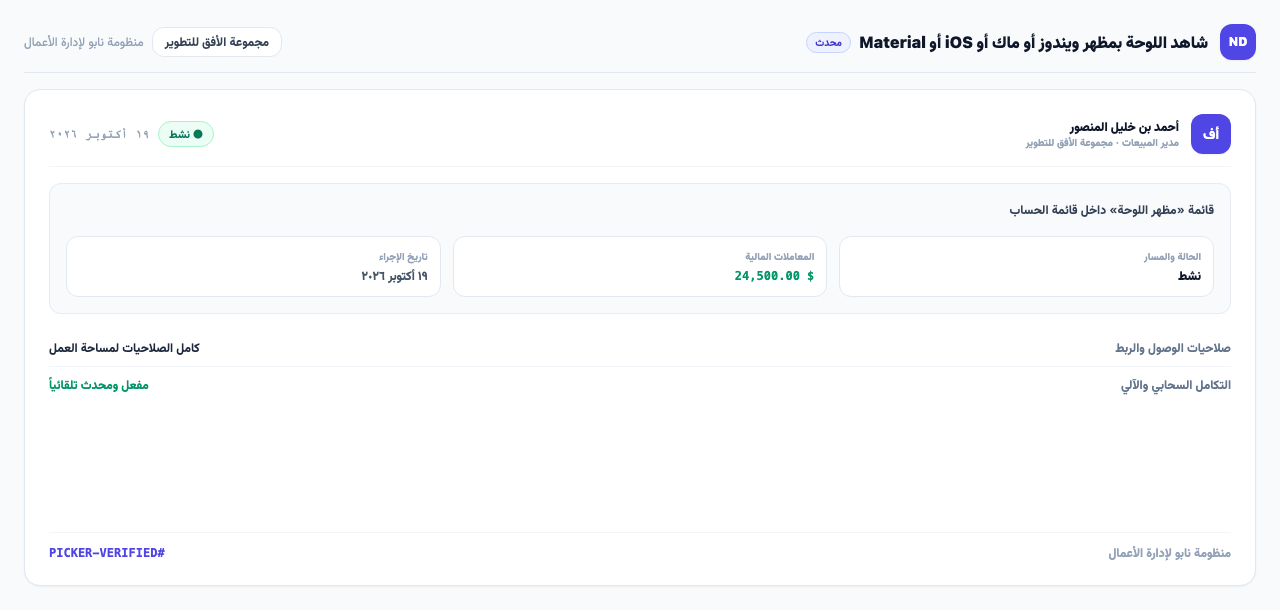Screen dimensions: 1280x610
Task: Click the date ١٩ أكتوبر ٢٠٢٦ beside status badge
Action: coord(99,134)
